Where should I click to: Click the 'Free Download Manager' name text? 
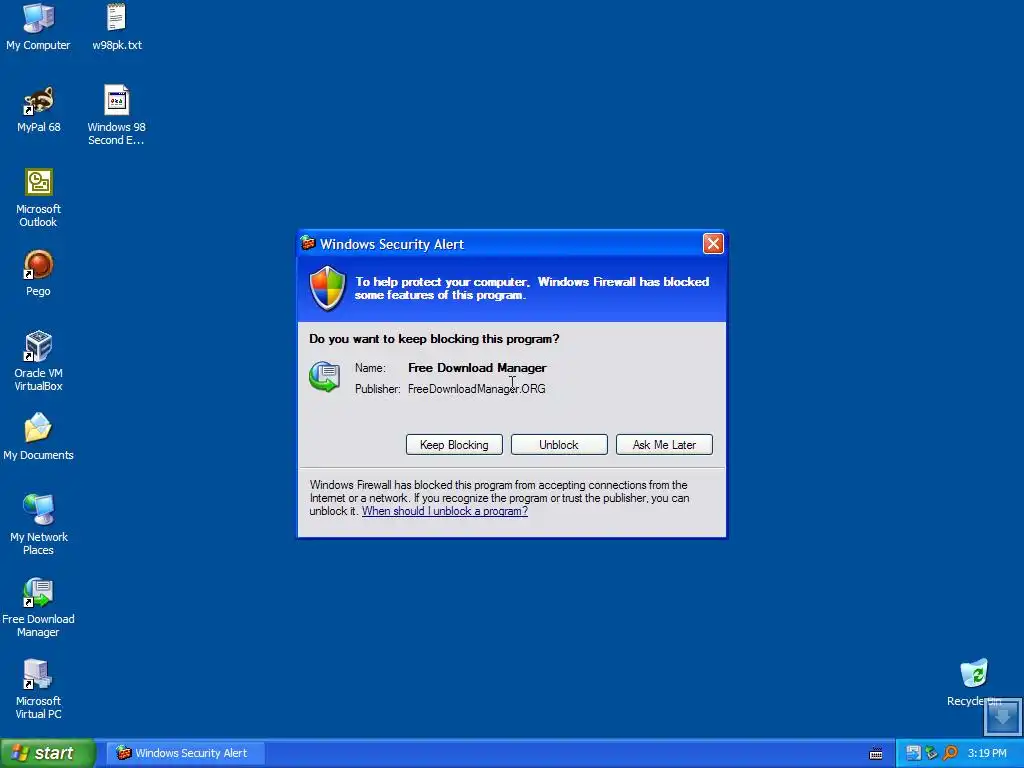click(x=477, y=368)
